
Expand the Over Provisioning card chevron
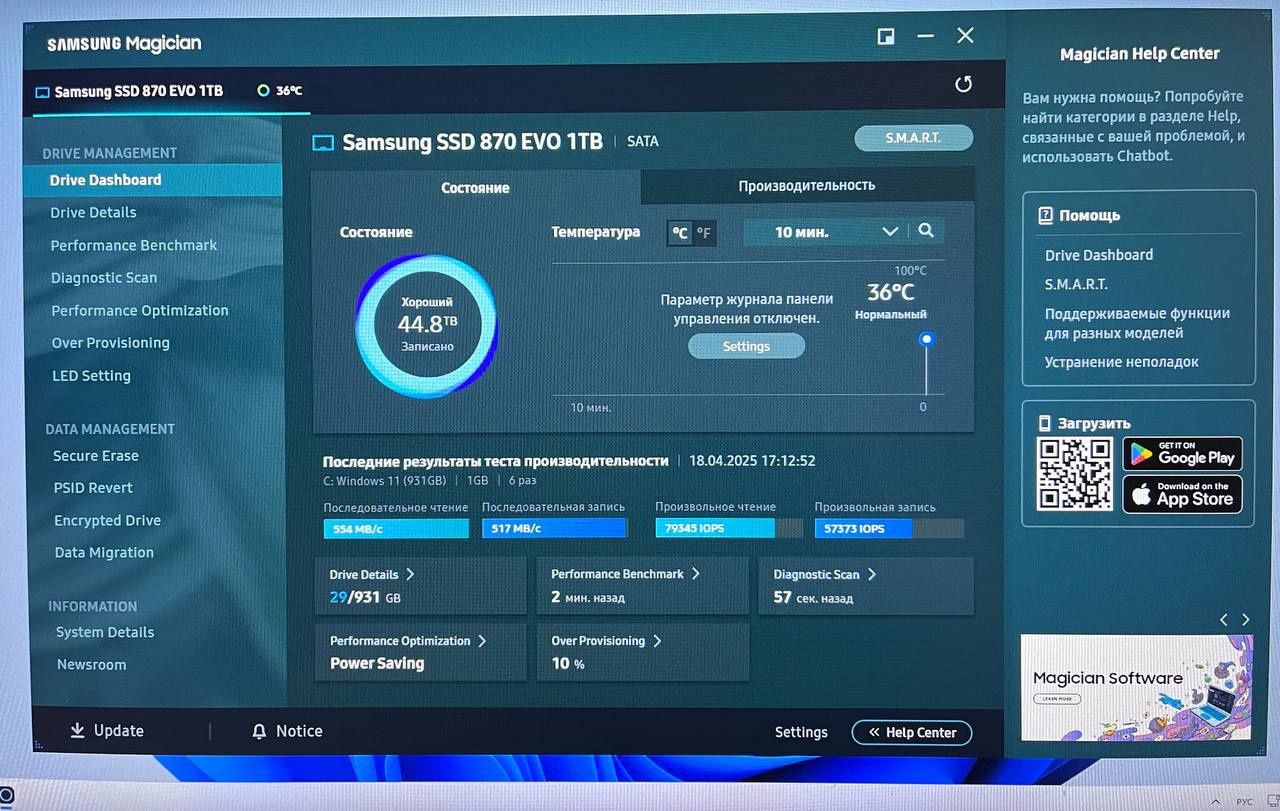pyautogui.click(x=657, y=640)
